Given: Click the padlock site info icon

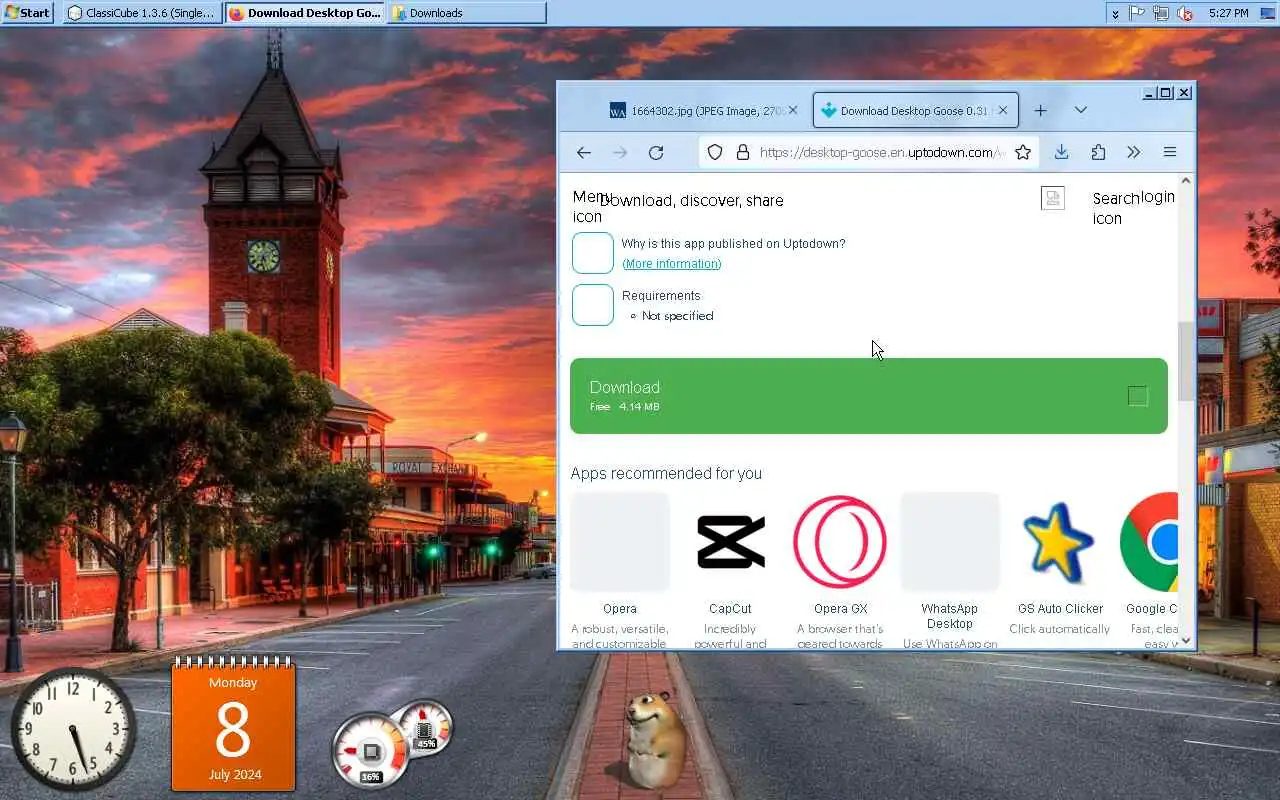Looking at the screenshot, I should pos(743,152).
